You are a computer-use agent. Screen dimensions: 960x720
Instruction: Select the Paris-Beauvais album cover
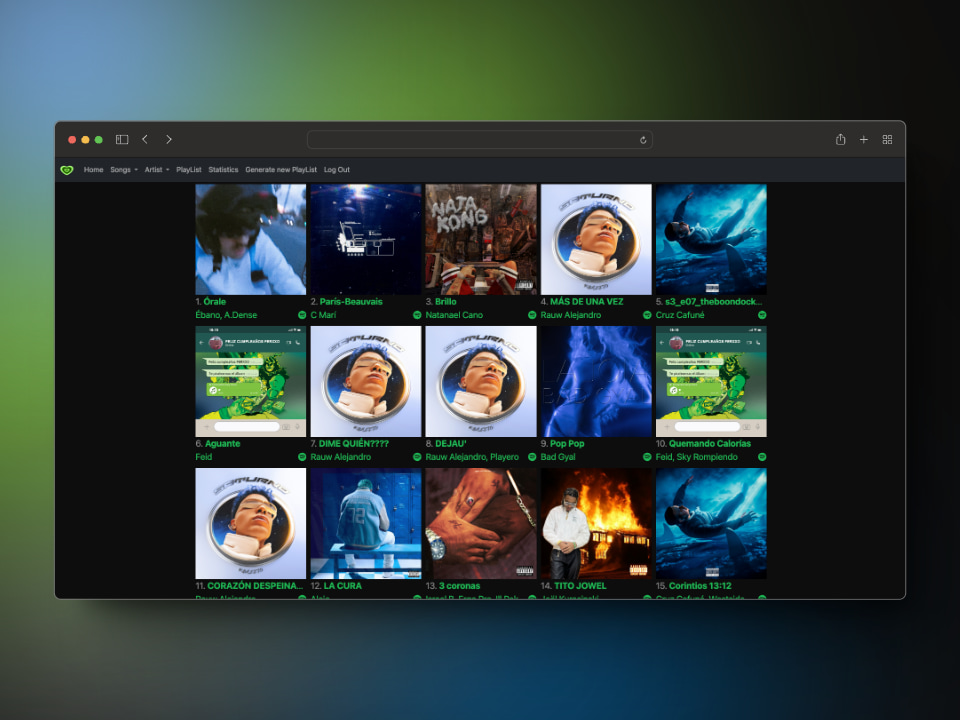366,239
